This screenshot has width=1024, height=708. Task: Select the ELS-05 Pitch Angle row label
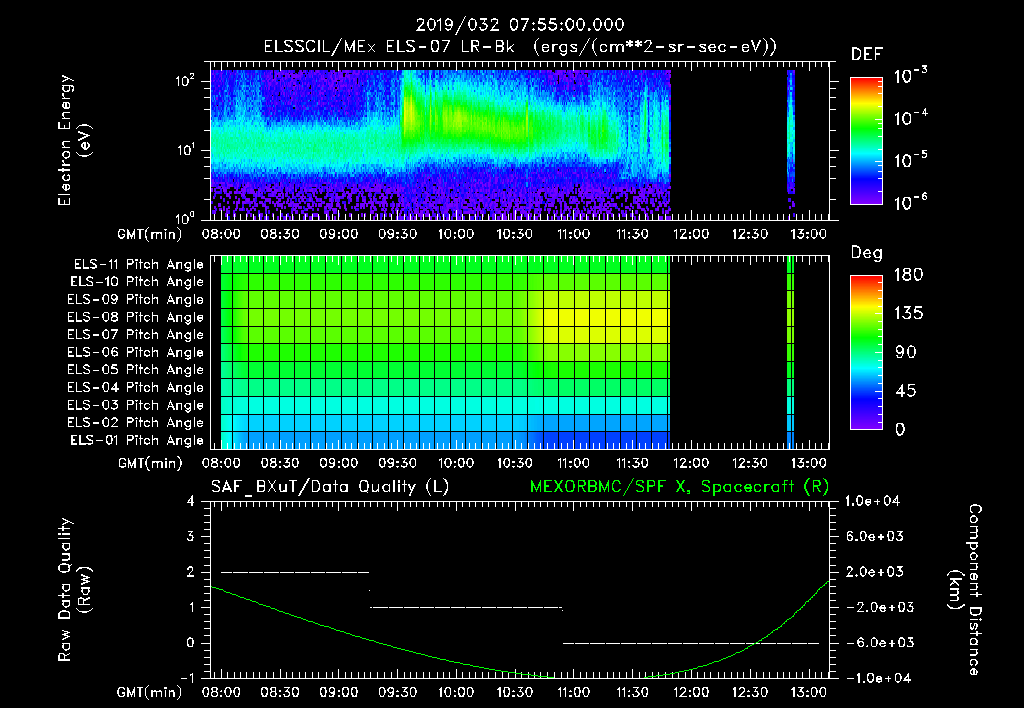click(135, 370)
